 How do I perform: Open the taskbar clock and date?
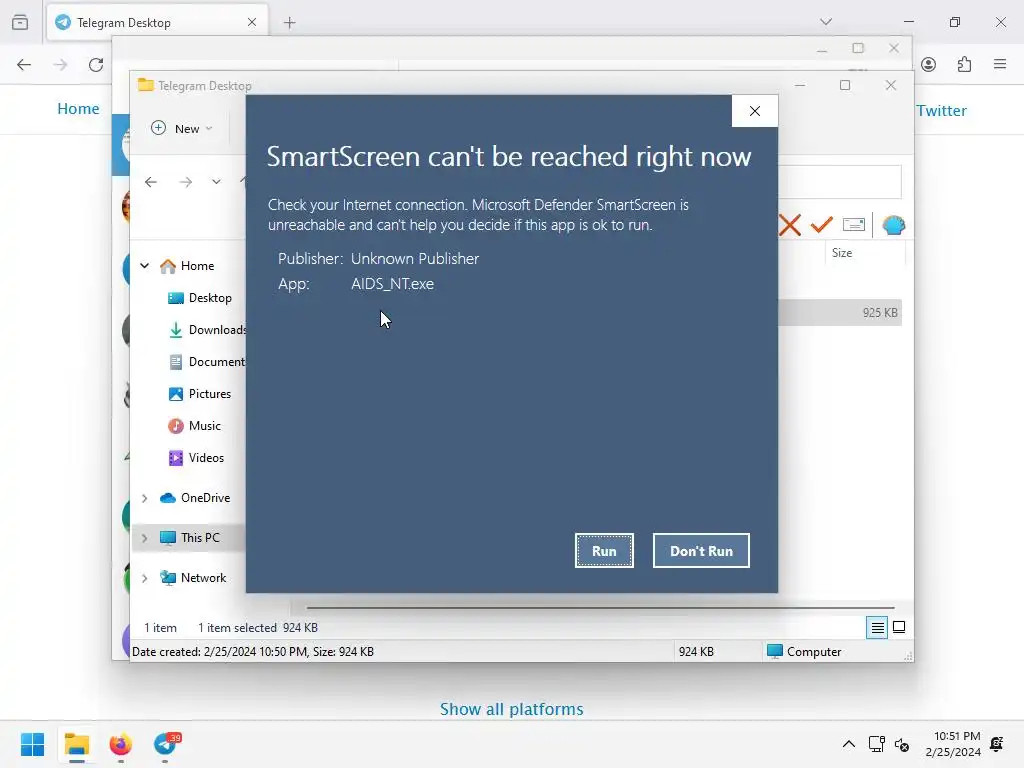(953, 744)
